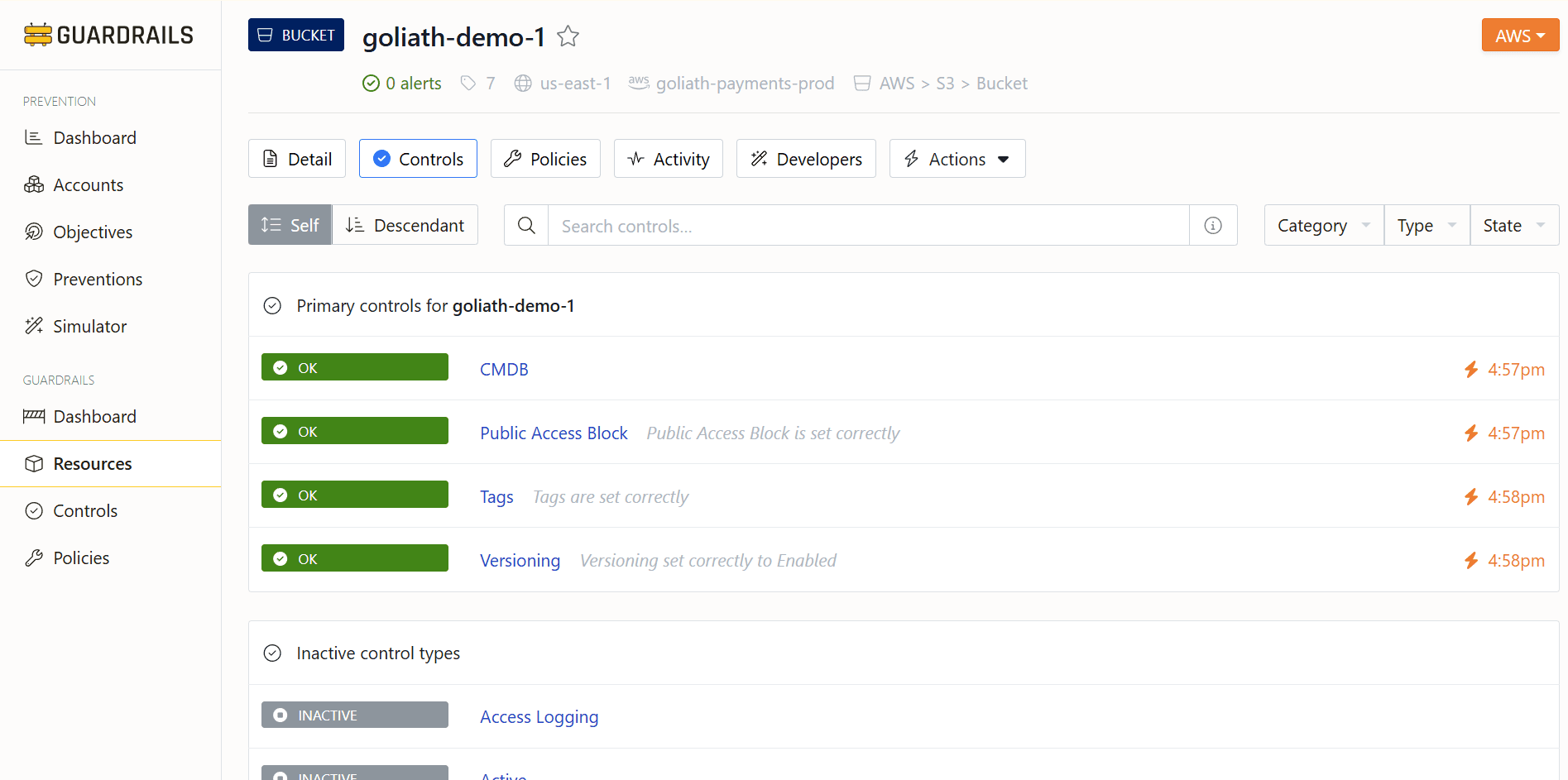Screen dimensions: 1568x780
Task: Star goliath-demo-1 as a favorite
Action: 568,36
